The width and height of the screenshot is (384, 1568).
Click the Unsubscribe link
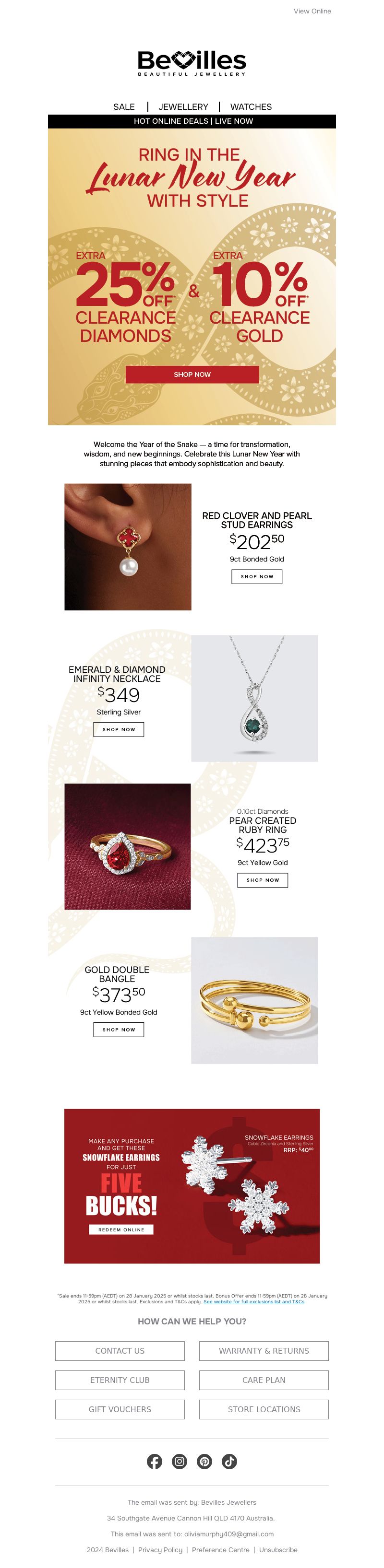tap(278, 1550)
